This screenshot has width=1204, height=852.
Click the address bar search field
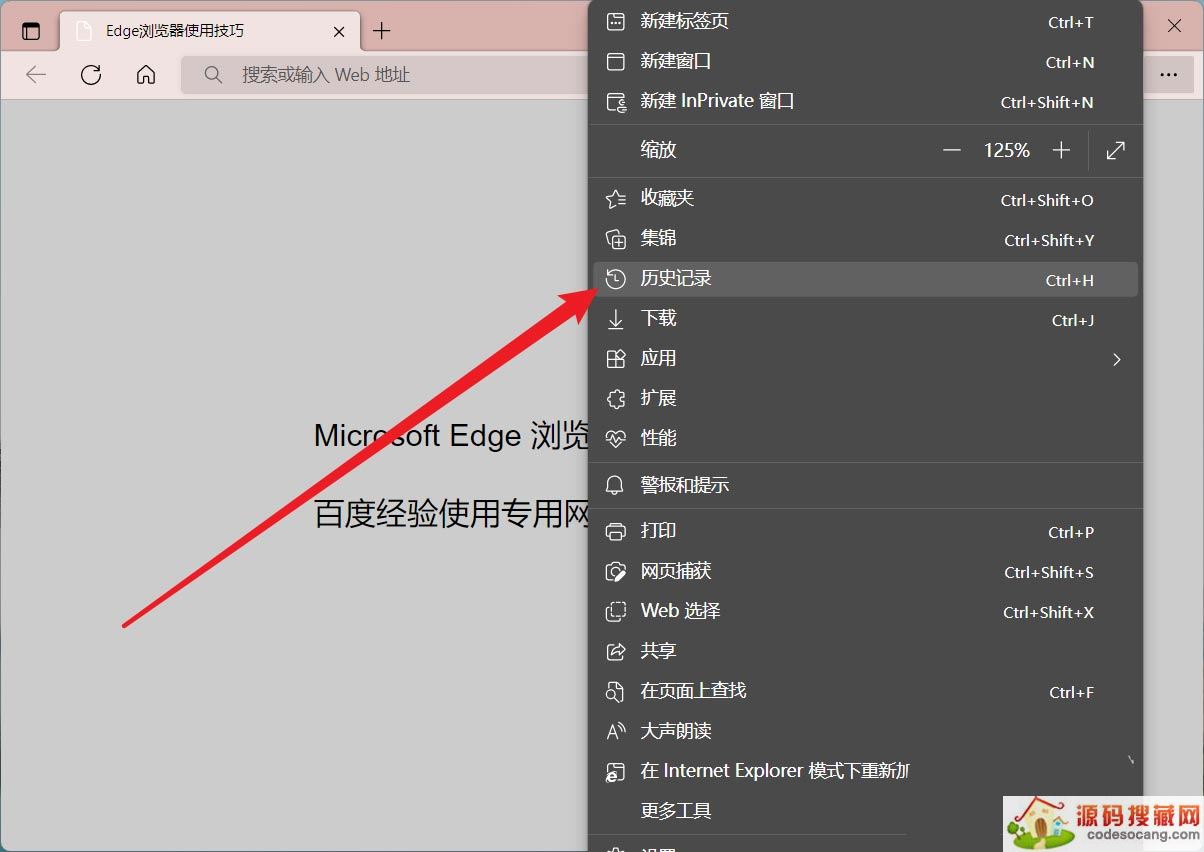[x=390, y=75]
